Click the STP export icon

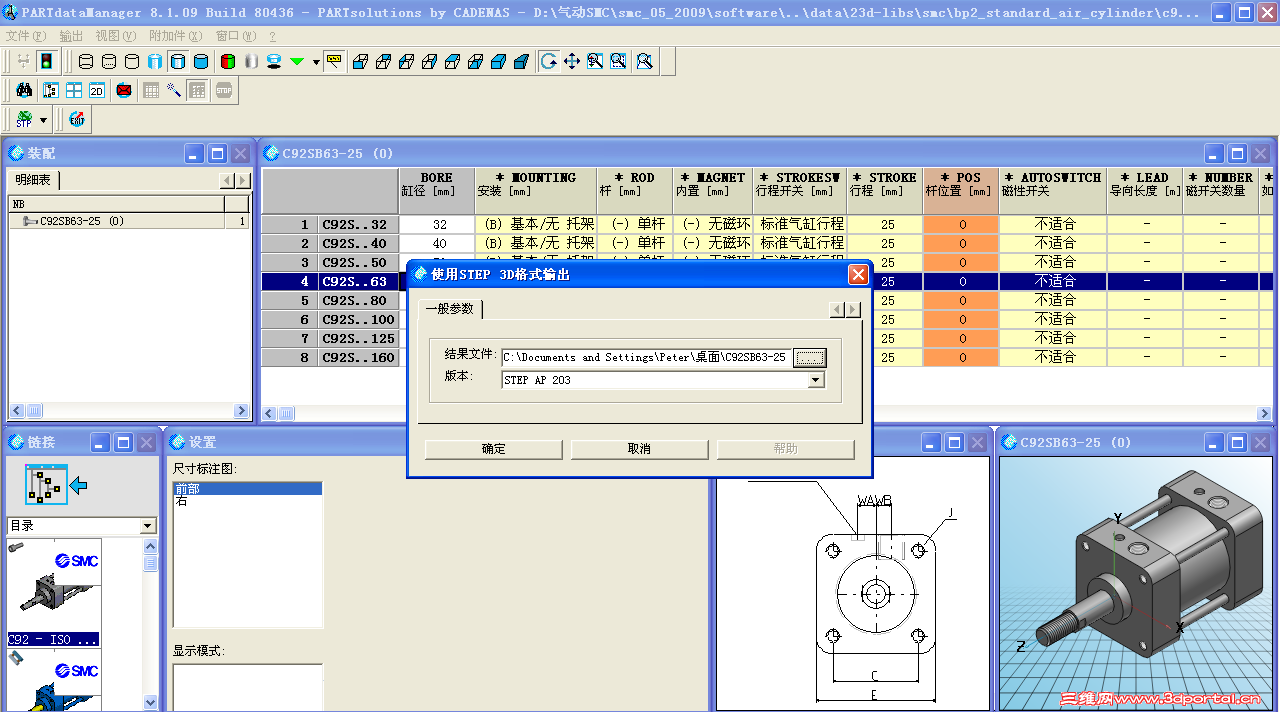(24, 120)
